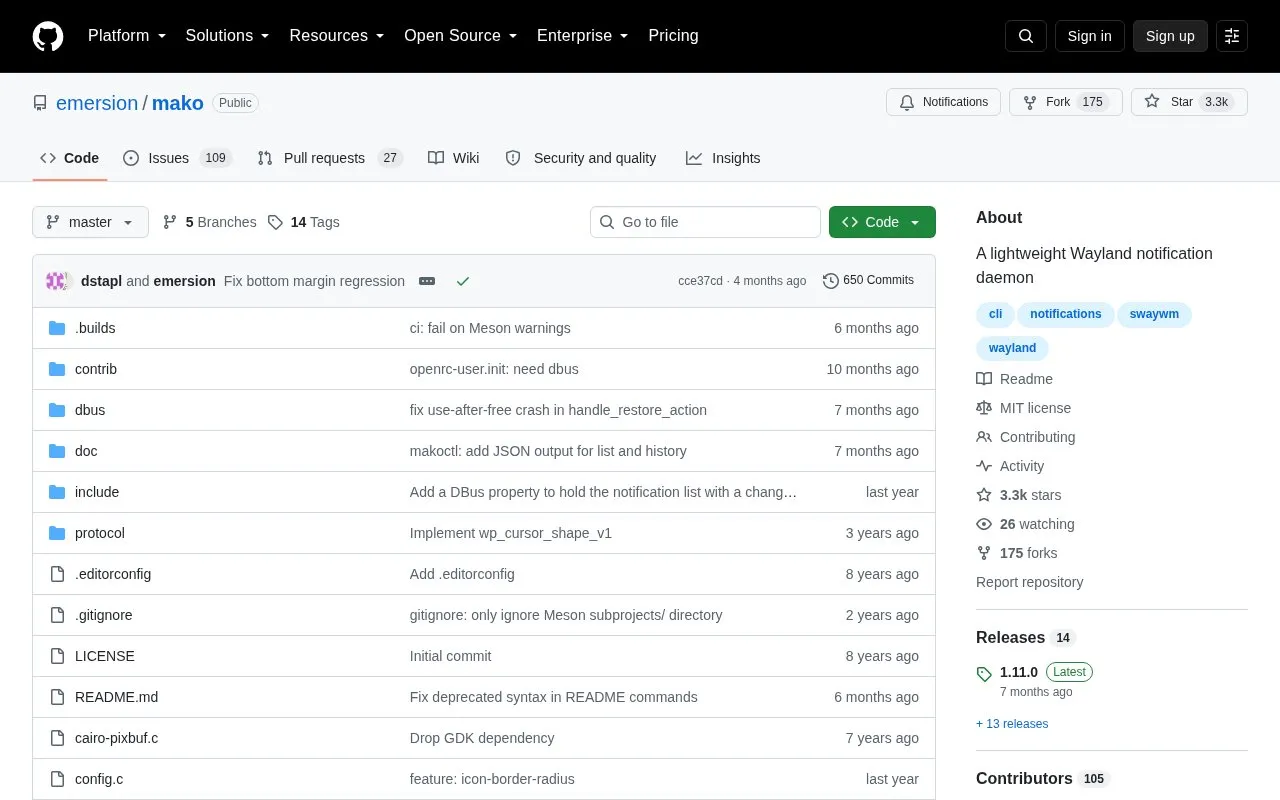Fork the mako repository
1280x800 pixels.
pyautogui.click(x=1065, y=102)
